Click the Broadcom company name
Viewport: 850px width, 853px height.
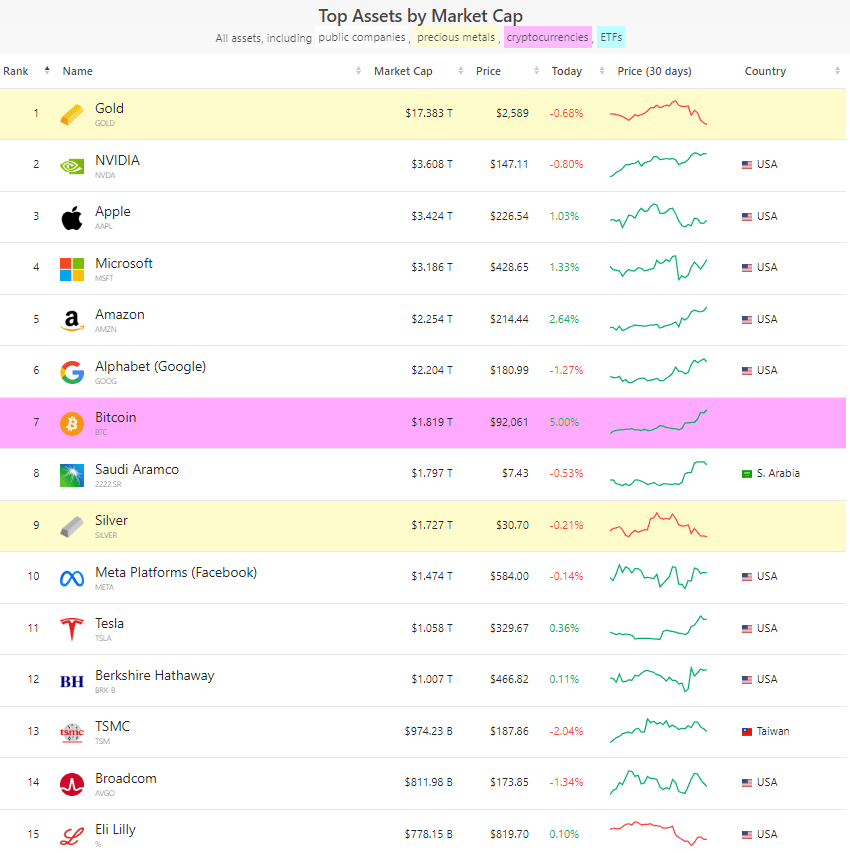[x=126, y=778]
